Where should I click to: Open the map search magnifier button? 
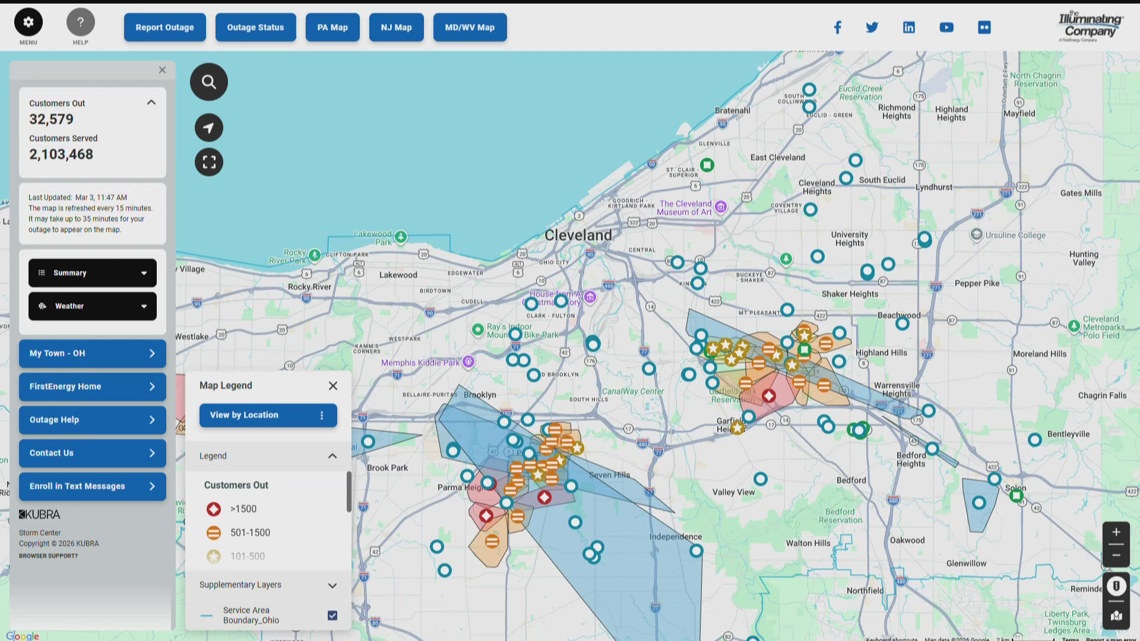[x=209, y=82]
